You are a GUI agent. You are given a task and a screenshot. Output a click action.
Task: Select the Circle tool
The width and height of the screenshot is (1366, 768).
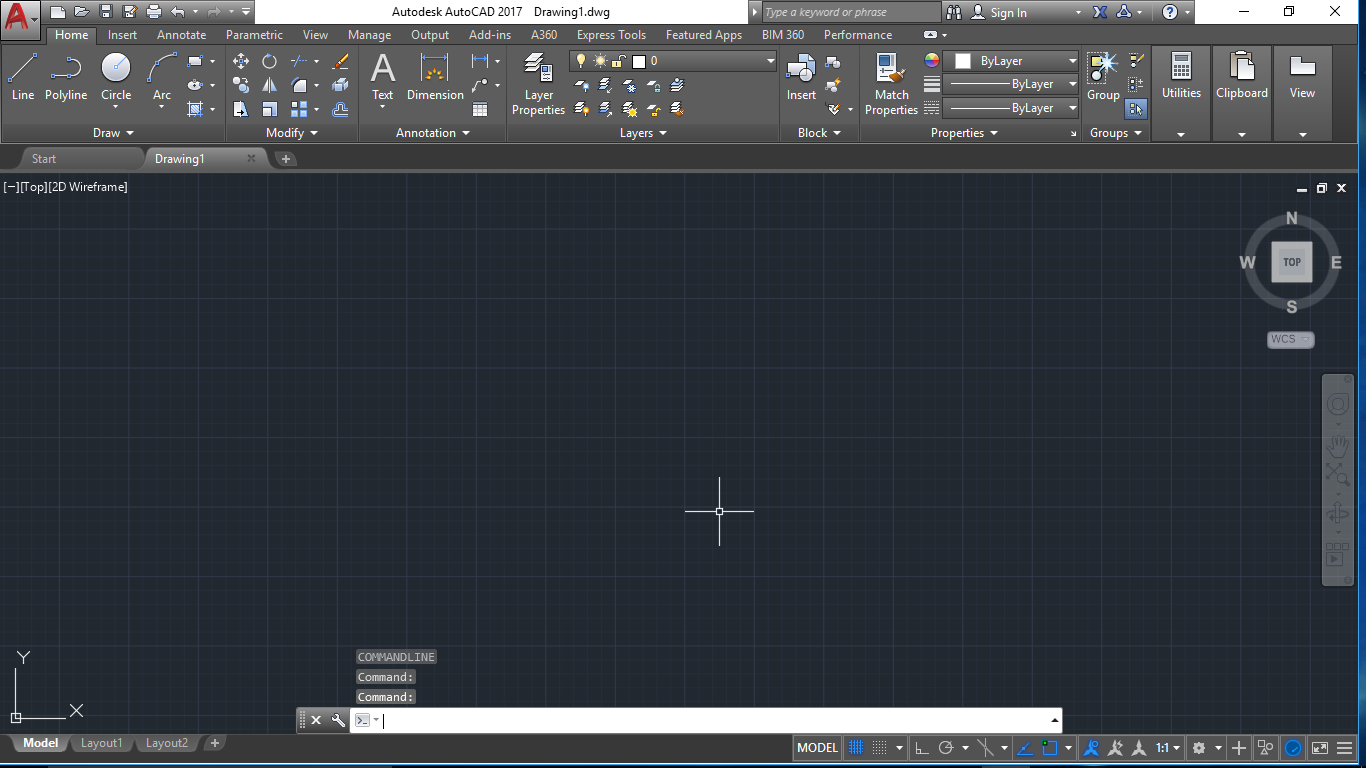115,70
